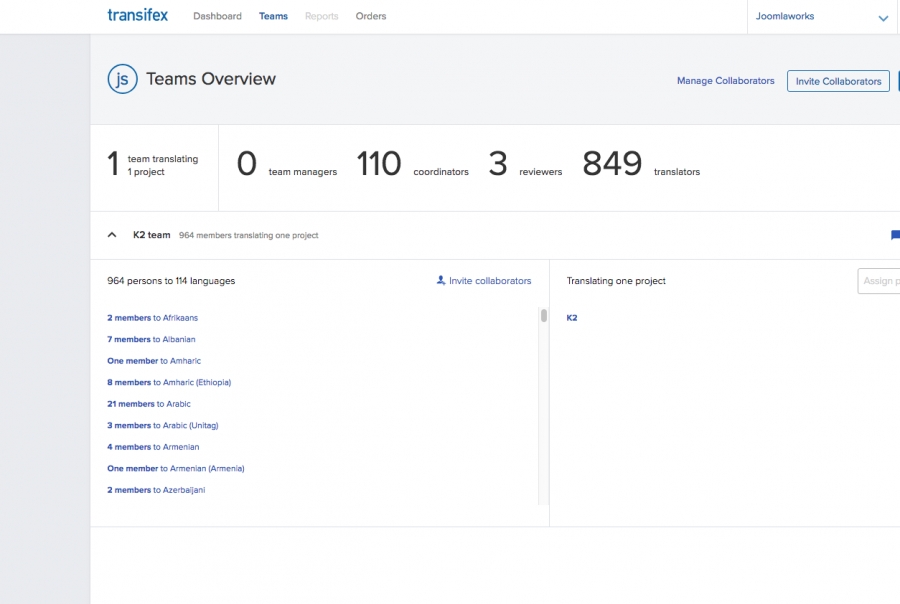The width and height of the screenshot is (900, 604).
Task: Click the 3 reviewers count
Action: 525,164
